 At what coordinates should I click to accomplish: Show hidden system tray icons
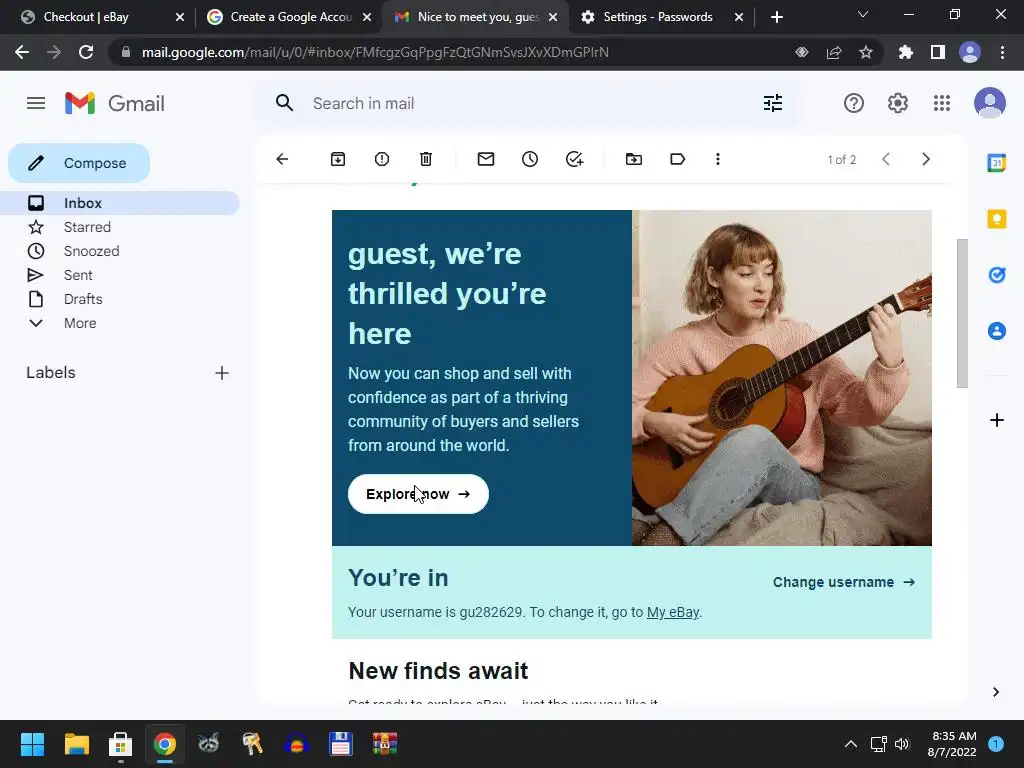tap(851, 744)
